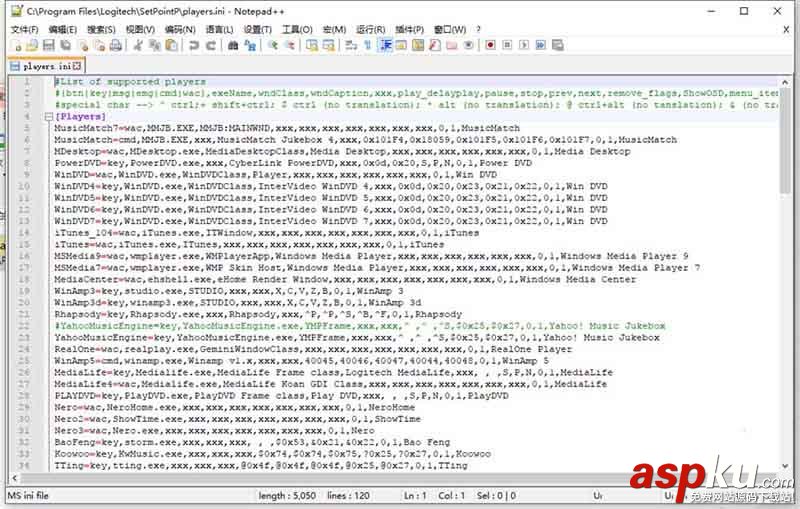Click the Copy toolbar icon
Image resolution: width=800 pixels, height=509 pixels.
pyautogui.click(x=155, y=45)
